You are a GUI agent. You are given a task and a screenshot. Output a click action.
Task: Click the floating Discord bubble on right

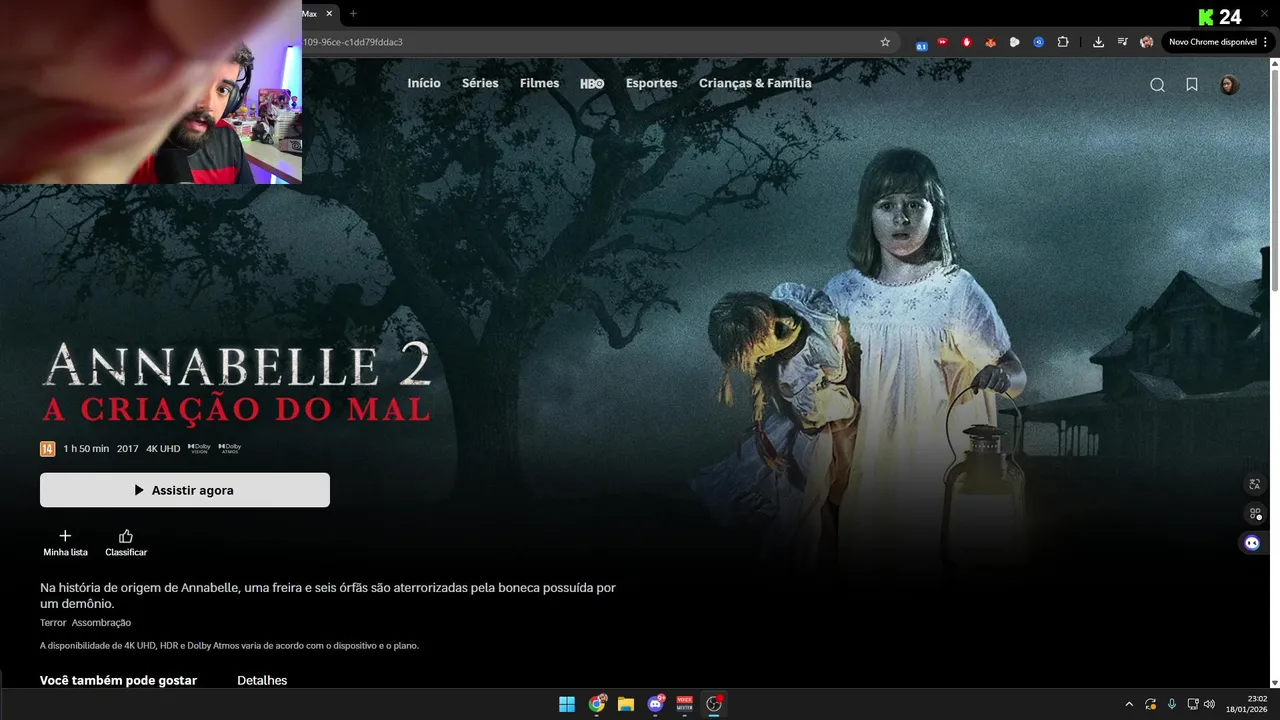point(1252,543)
